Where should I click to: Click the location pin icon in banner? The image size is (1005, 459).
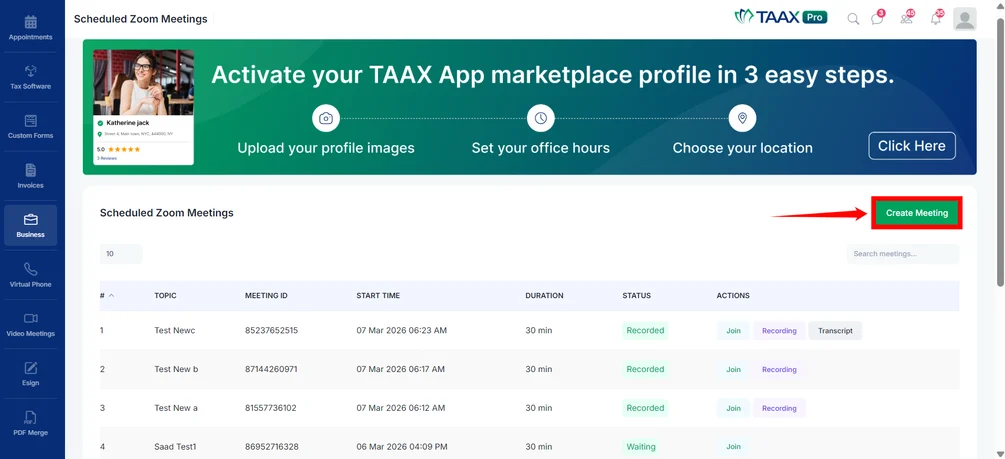point(742,119)
